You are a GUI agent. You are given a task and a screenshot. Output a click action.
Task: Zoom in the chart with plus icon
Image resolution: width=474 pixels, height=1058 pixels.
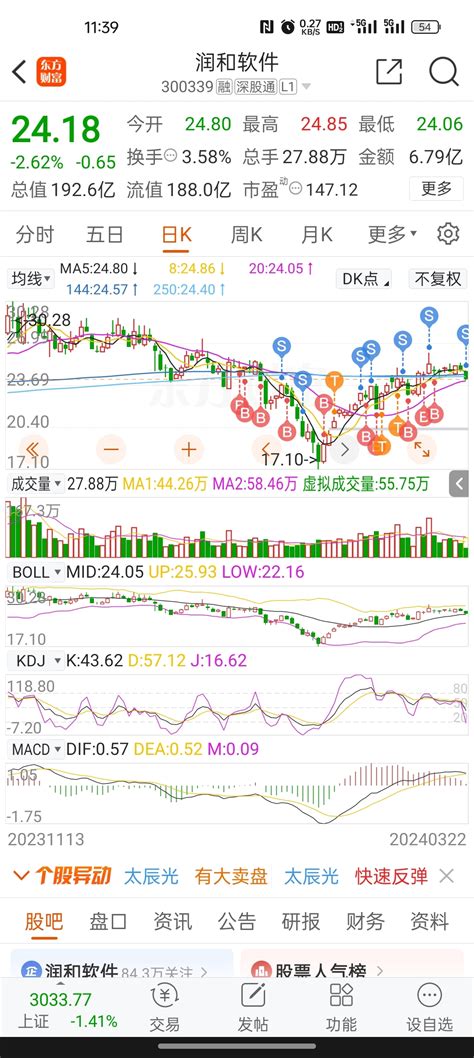[x=188, y=449]
